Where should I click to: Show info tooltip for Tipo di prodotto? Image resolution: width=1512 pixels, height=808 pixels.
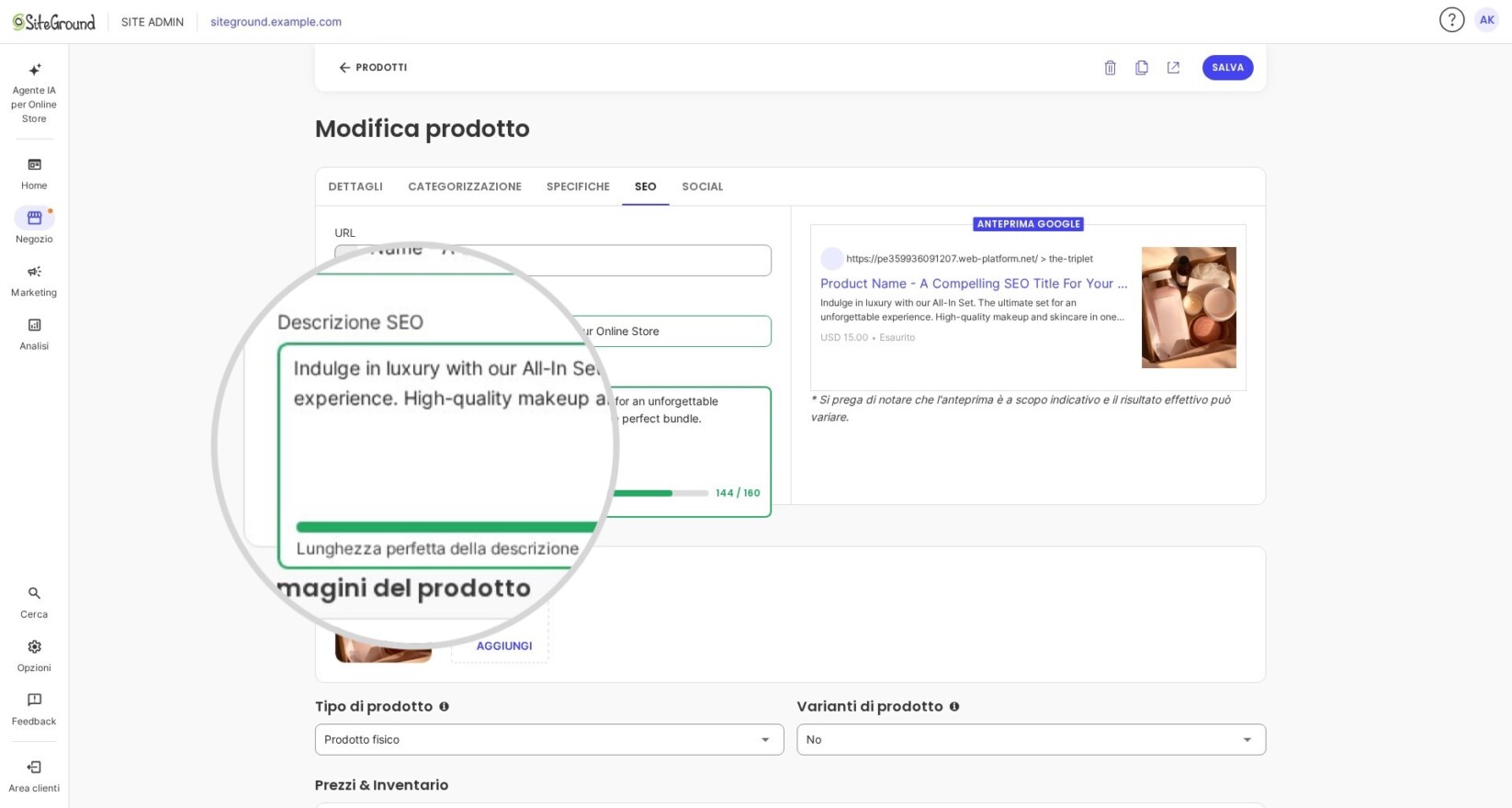pyautogui.click(x=444, y=706)
